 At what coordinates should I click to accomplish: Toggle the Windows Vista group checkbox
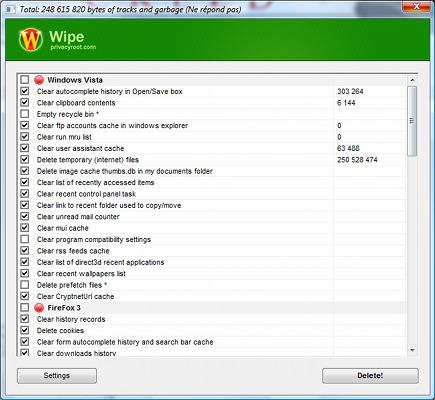tap(25, 80)
